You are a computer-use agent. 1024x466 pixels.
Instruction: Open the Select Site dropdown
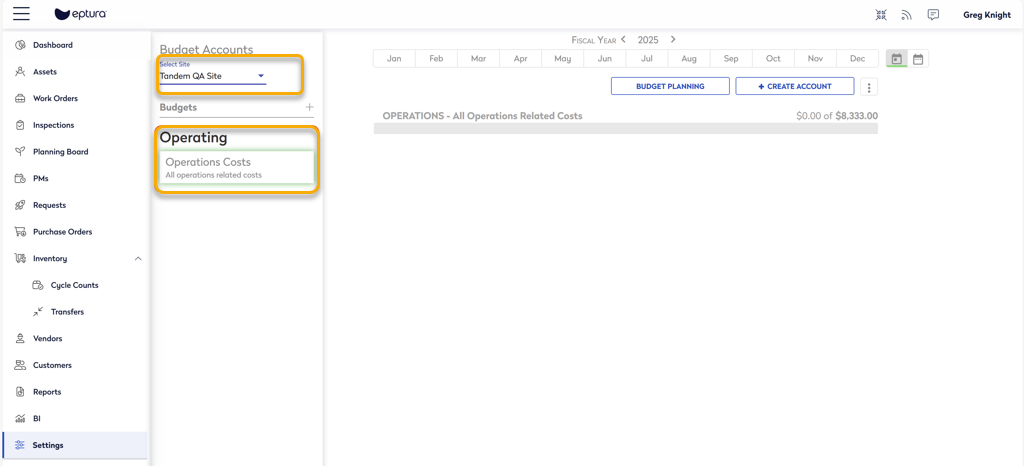pyautogui.click(x=213, y=76)
